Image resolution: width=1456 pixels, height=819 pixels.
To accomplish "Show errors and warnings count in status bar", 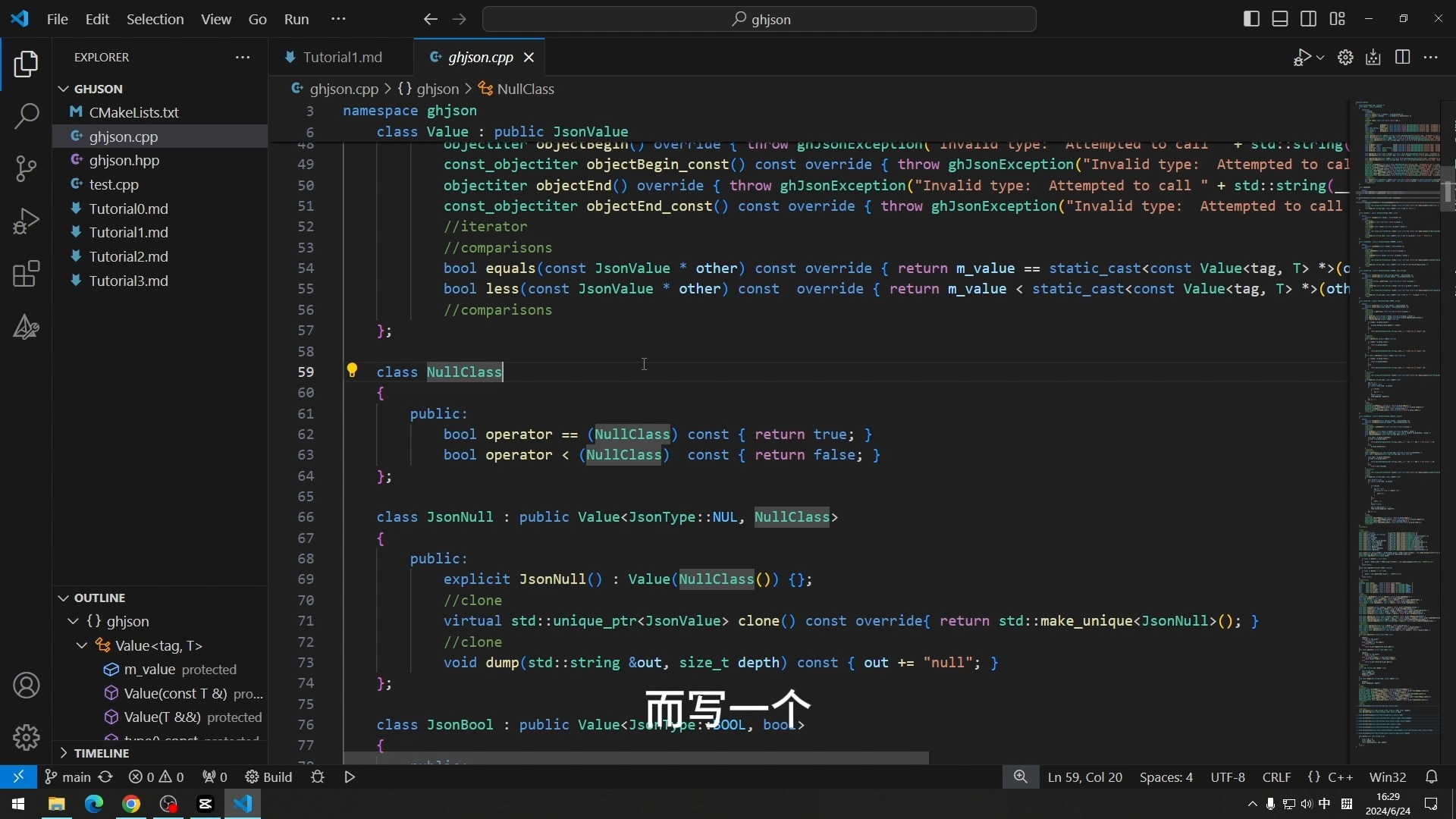I will pyautogui.click(x=156, y=777).
